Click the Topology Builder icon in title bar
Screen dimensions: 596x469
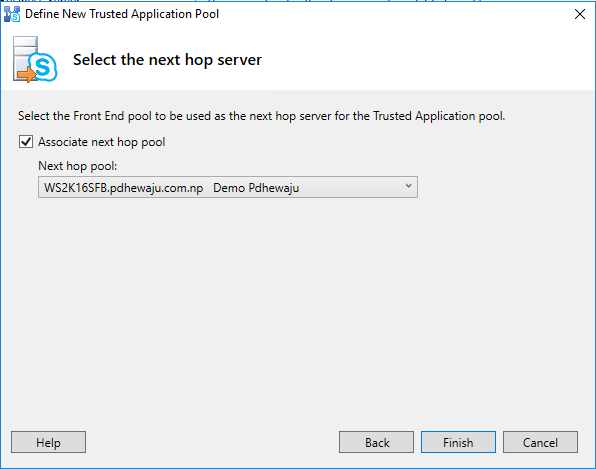[11, 14]
